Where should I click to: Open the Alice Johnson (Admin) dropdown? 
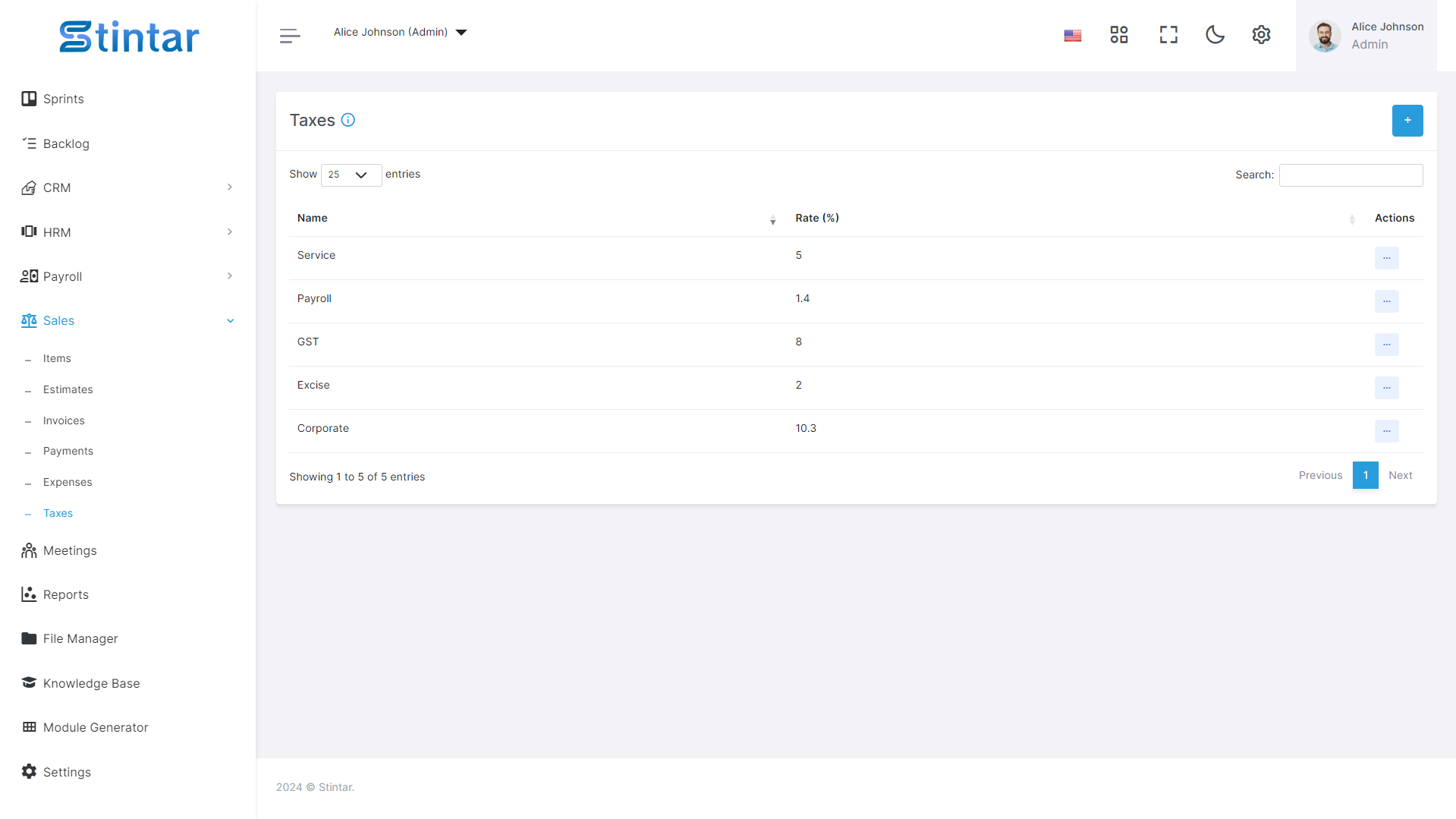pyautogui.click(x=400, y=32)
